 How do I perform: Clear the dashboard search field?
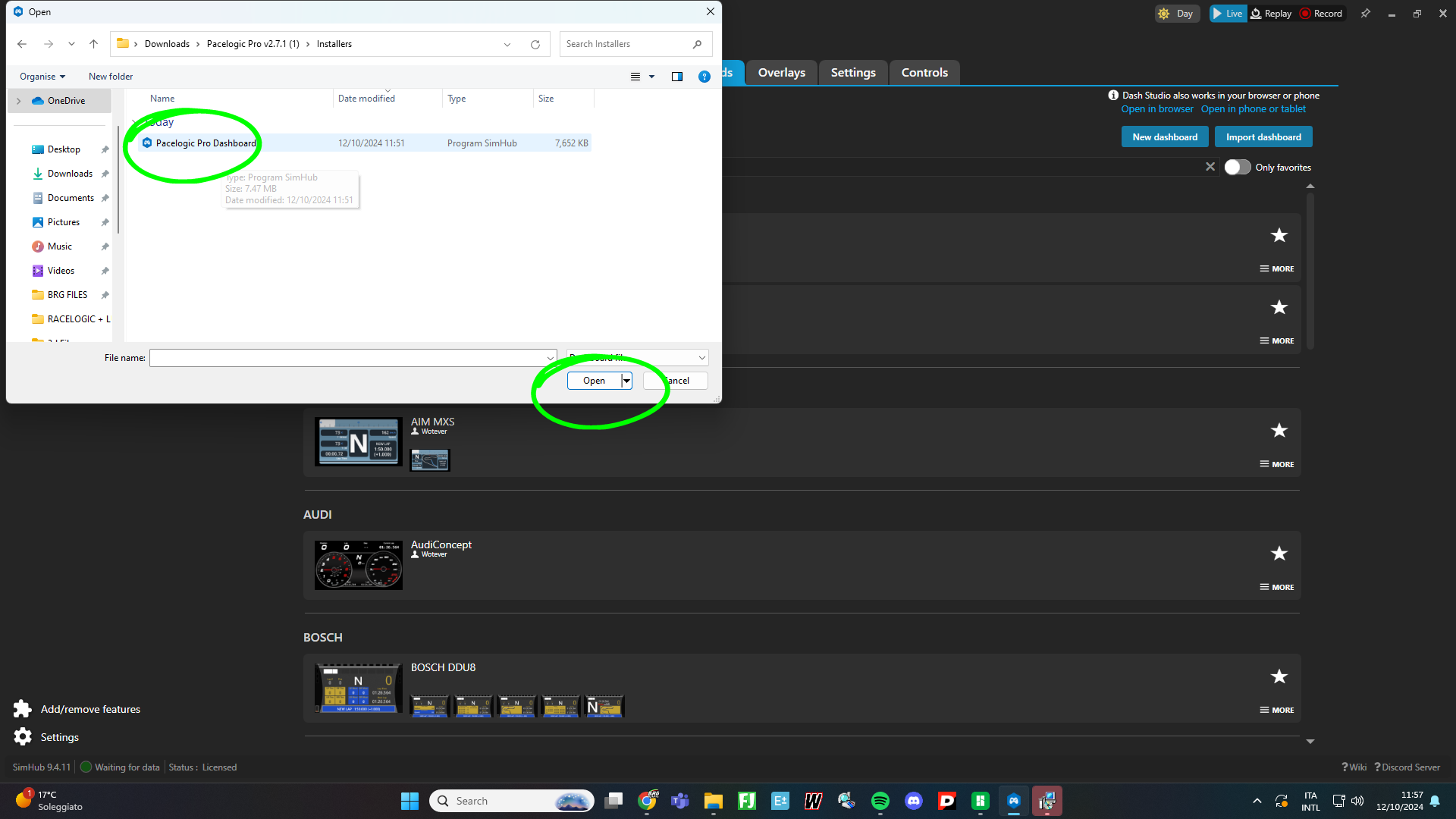[x=1210, y=167]
